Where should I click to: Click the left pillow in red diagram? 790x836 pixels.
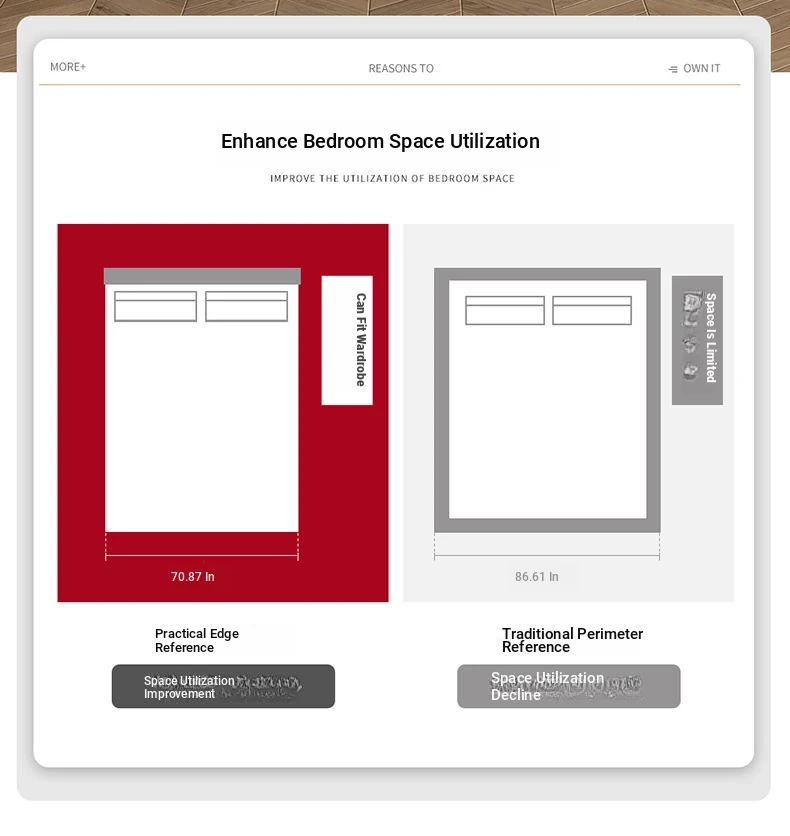click(155, 306)
